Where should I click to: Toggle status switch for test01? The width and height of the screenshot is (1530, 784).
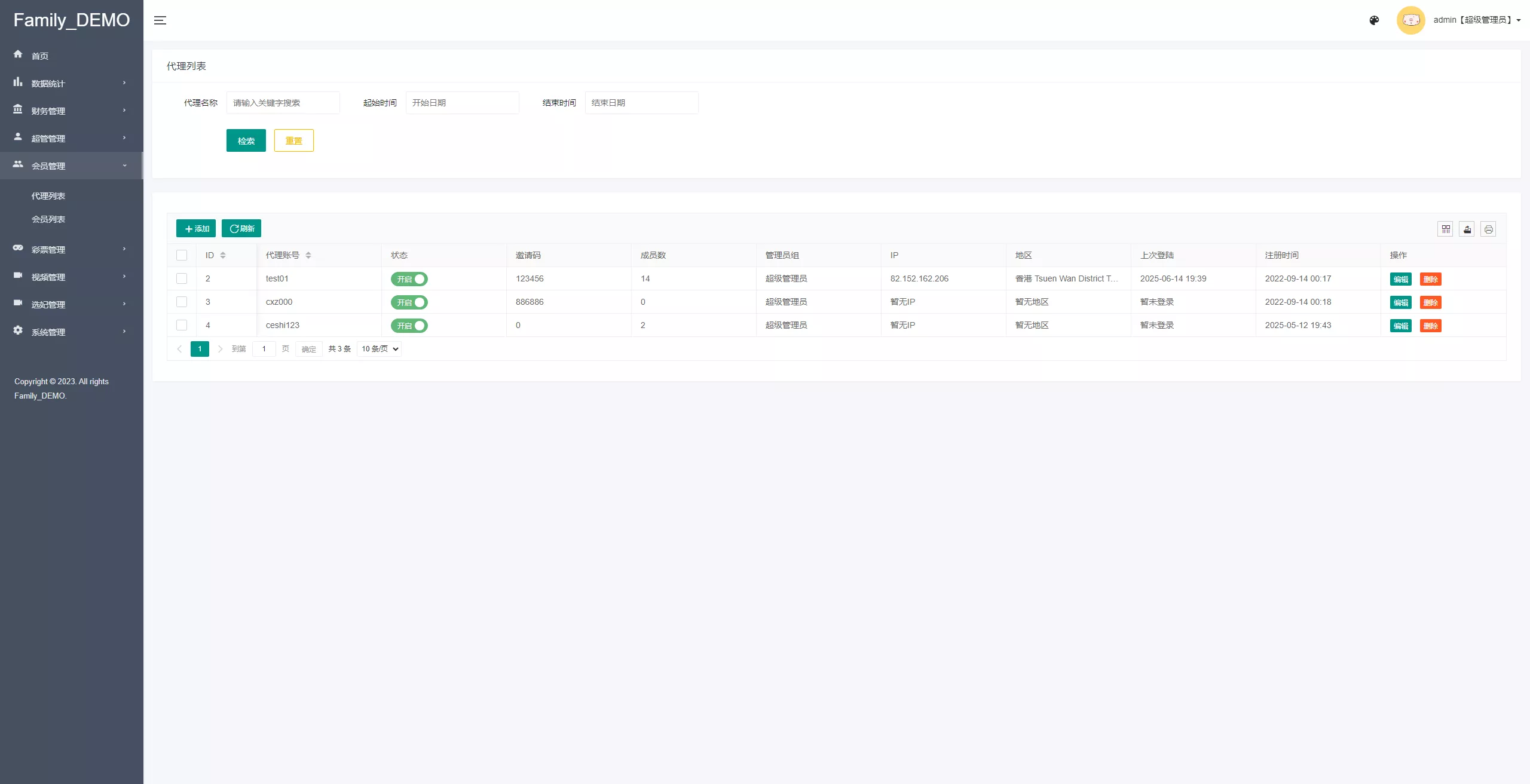[409, 279]
